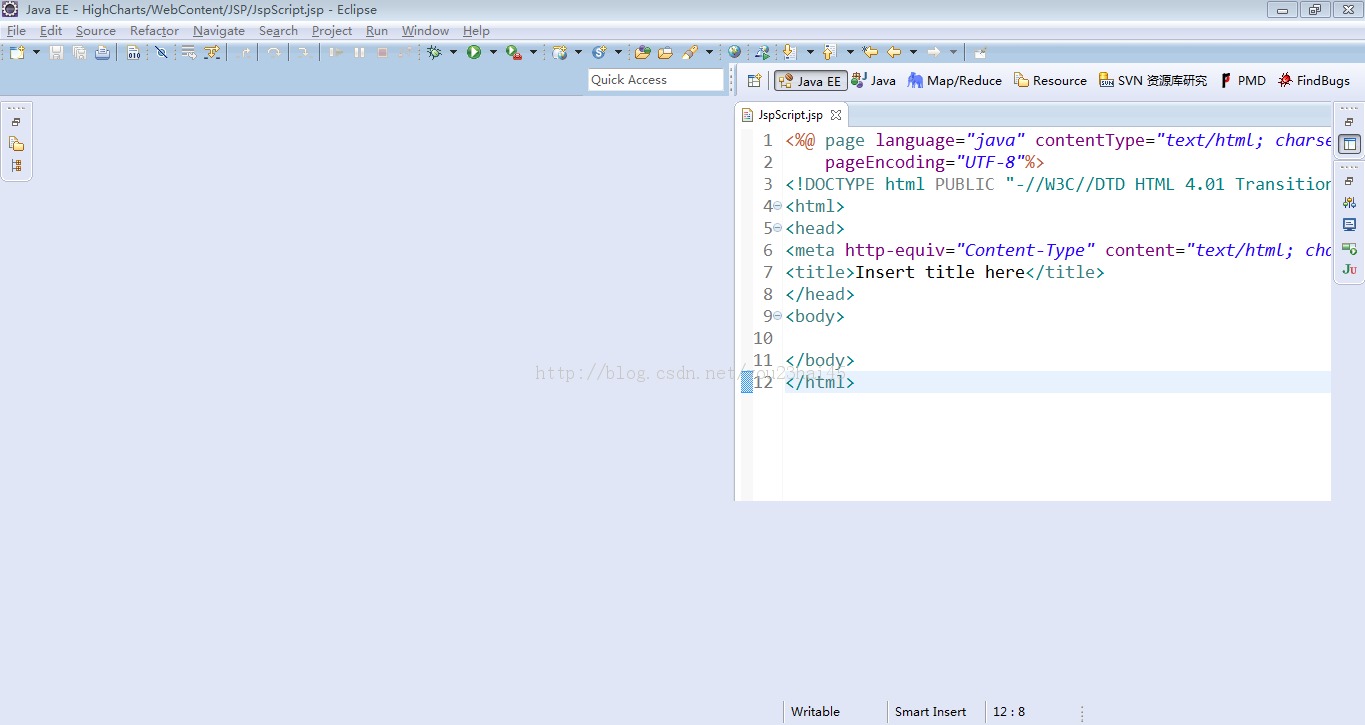Open the dropdown arrow beside Debug icon
The image size is (1365, 725).
pos(453,52)
